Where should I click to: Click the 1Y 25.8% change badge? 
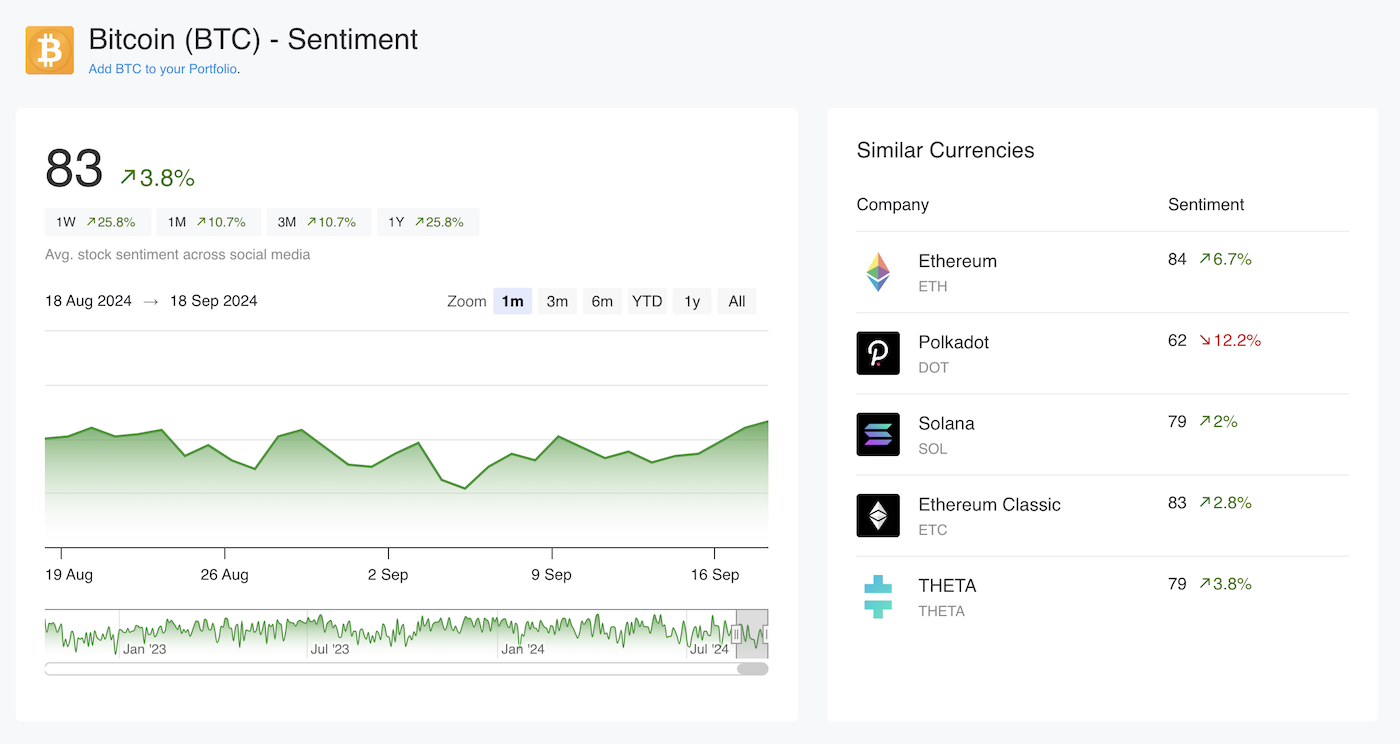[x=428, y=222]
